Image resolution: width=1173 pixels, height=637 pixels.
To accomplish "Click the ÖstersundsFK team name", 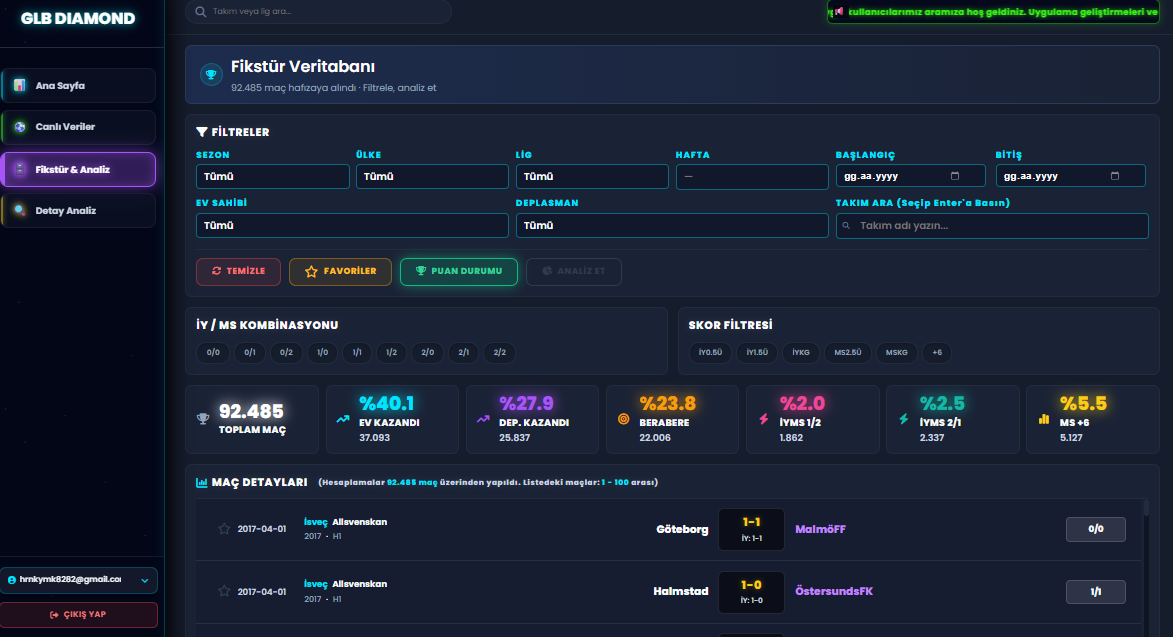I will coord(834,591).
